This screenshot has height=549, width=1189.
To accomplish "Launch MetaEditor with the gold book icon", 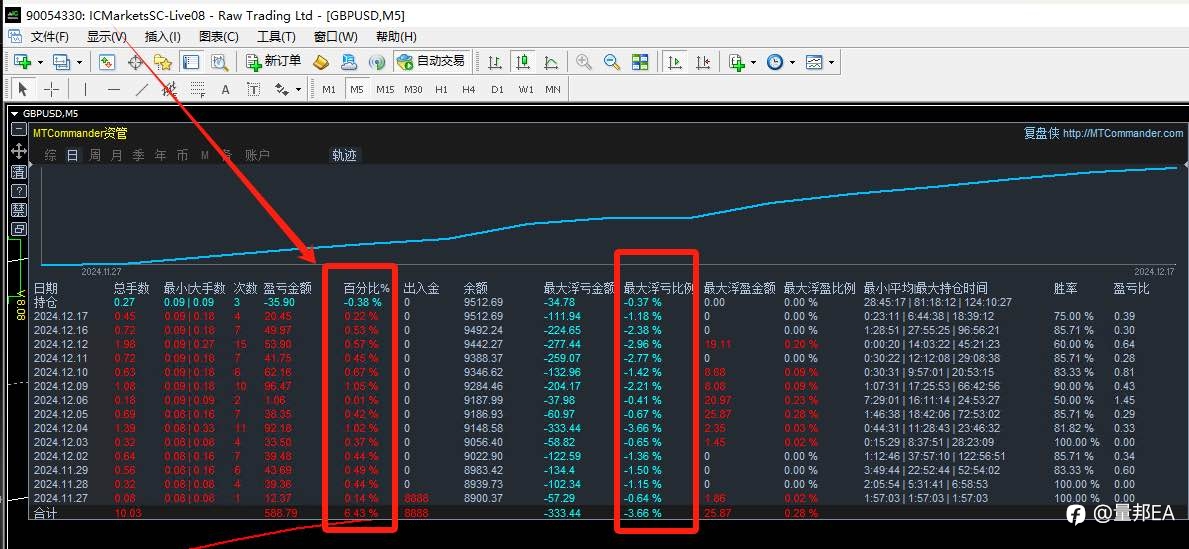I will click(x=321, y=62).
